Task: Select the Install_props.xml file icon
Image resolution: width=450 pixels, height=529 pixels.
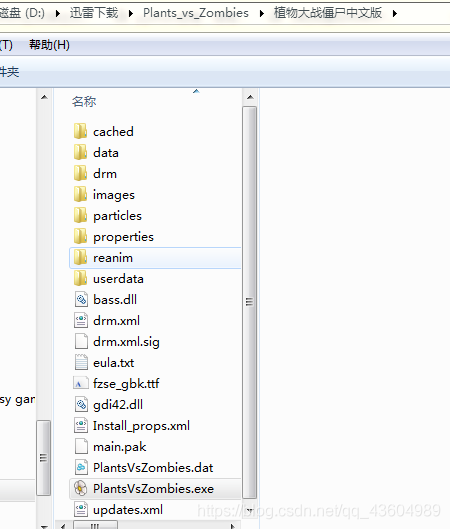Action: click(x=81, y=425)
